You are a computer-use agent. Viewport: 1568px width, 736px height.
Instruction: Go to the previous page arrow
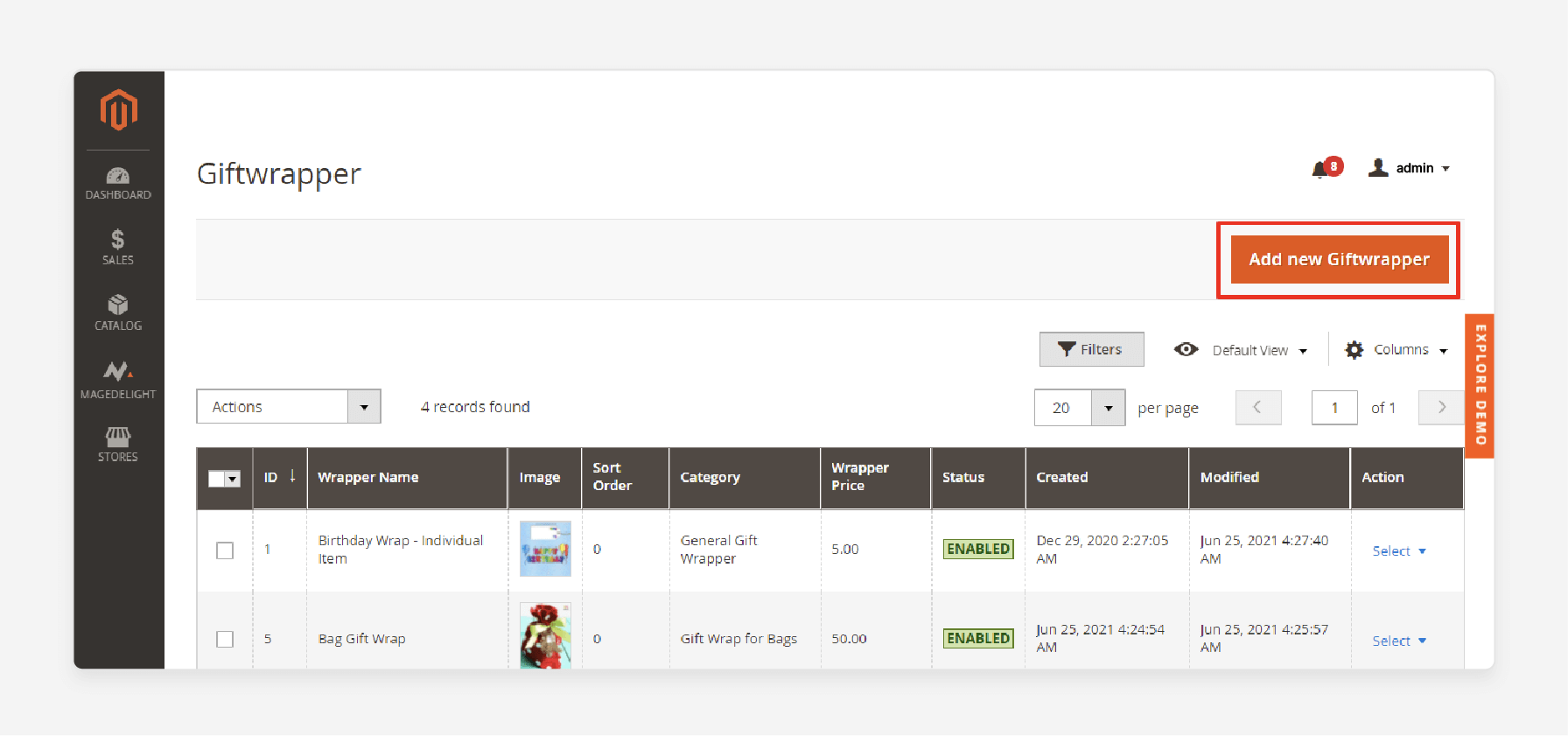[x=1258, y=407]
